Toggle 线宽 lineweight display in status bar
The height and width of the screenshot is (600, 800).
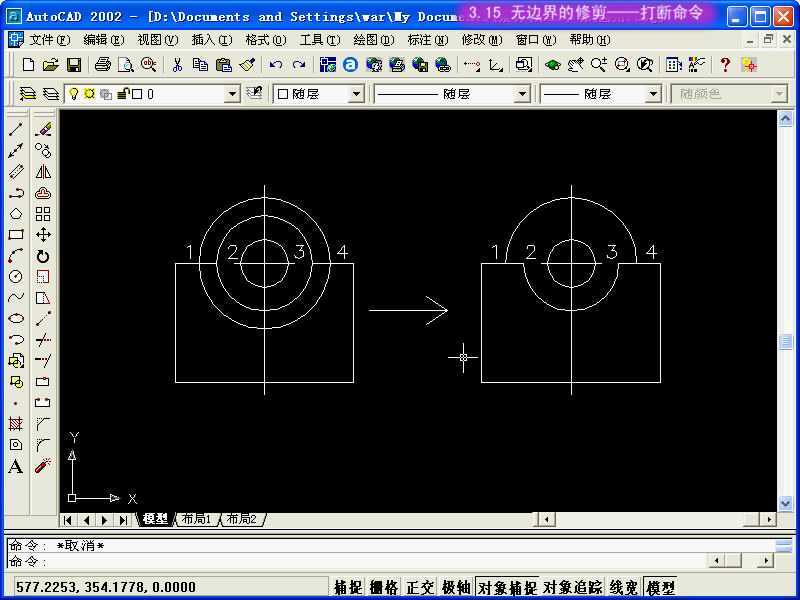pos(623,587)
